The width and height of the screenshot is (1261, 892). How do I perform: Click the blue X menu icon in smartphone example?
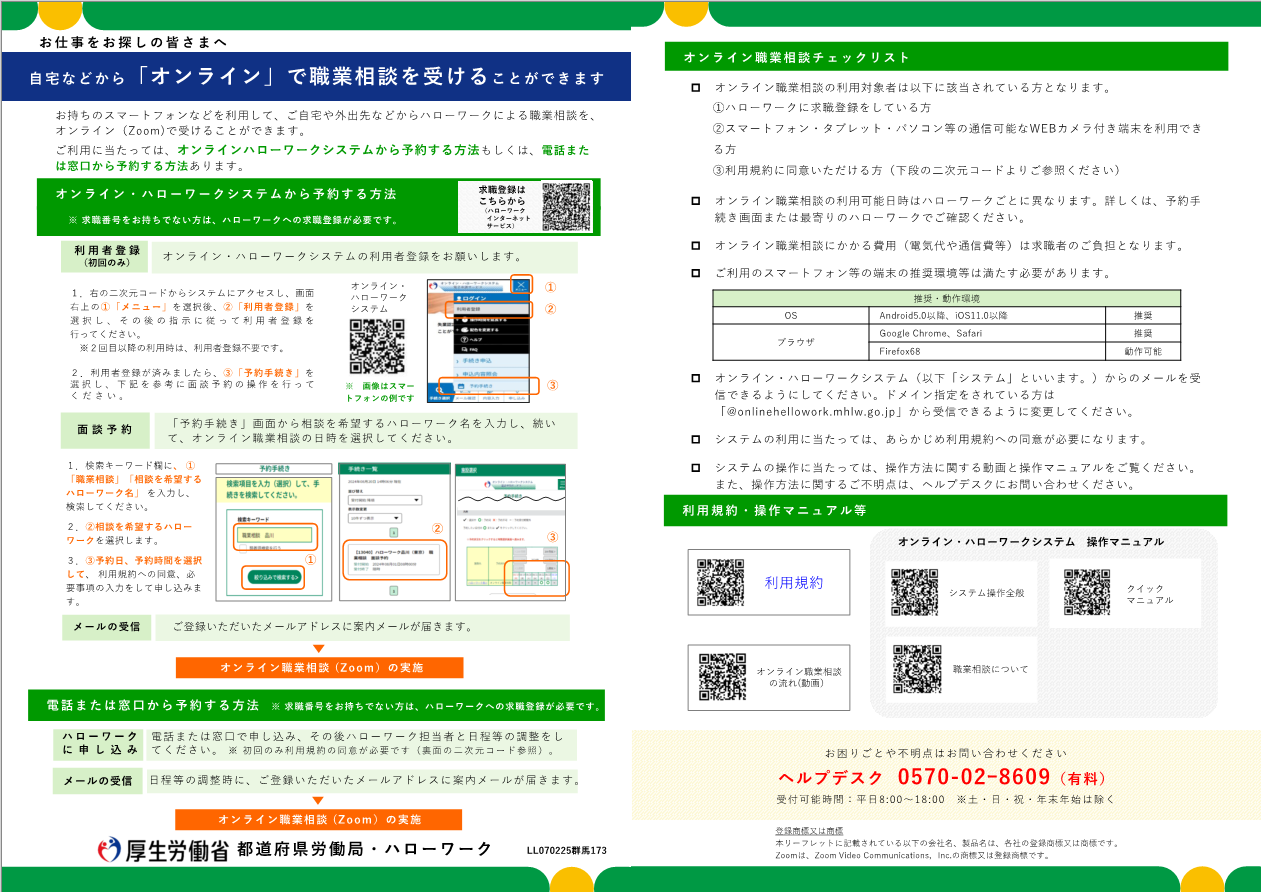click(x=521, y=285)
